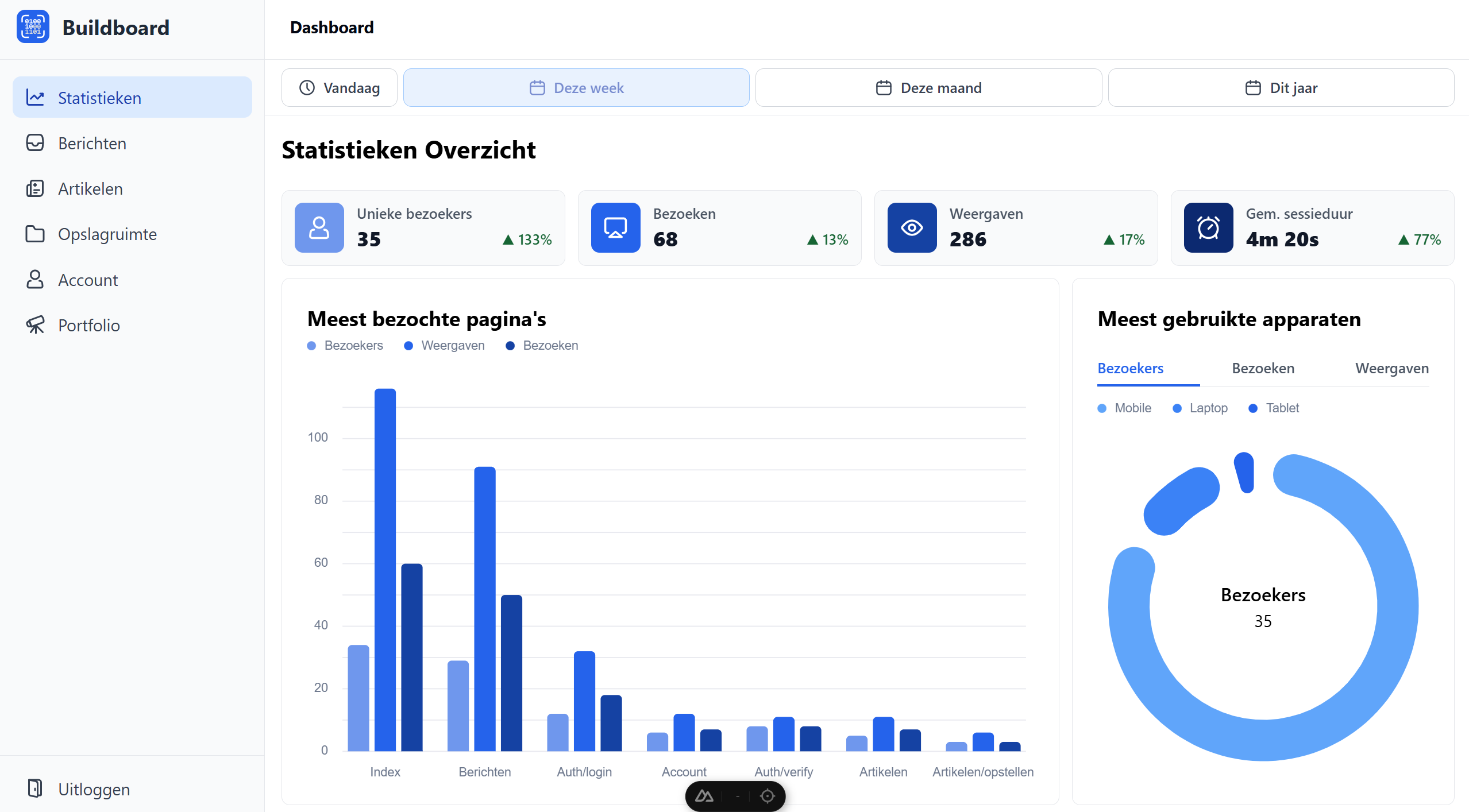Click the Bezoeken screen icon tile
The width and height of the screenshot is (1469, 812).
coord(615,227)
